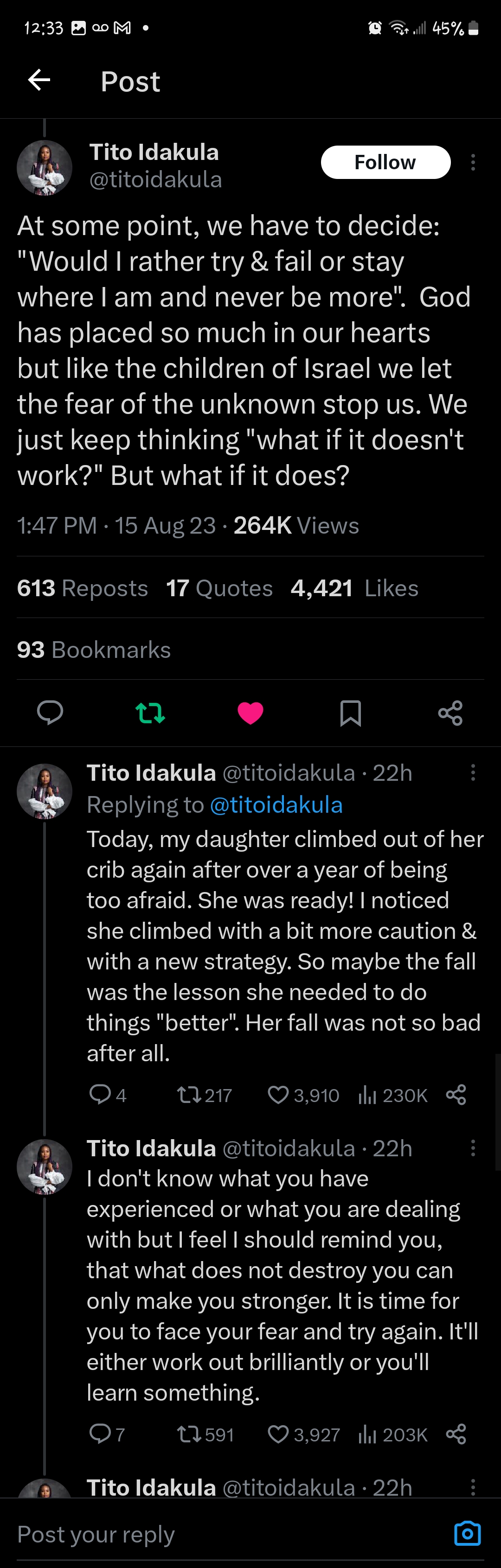
Task: Undo the green repost on main post
Action: [150, 712]
